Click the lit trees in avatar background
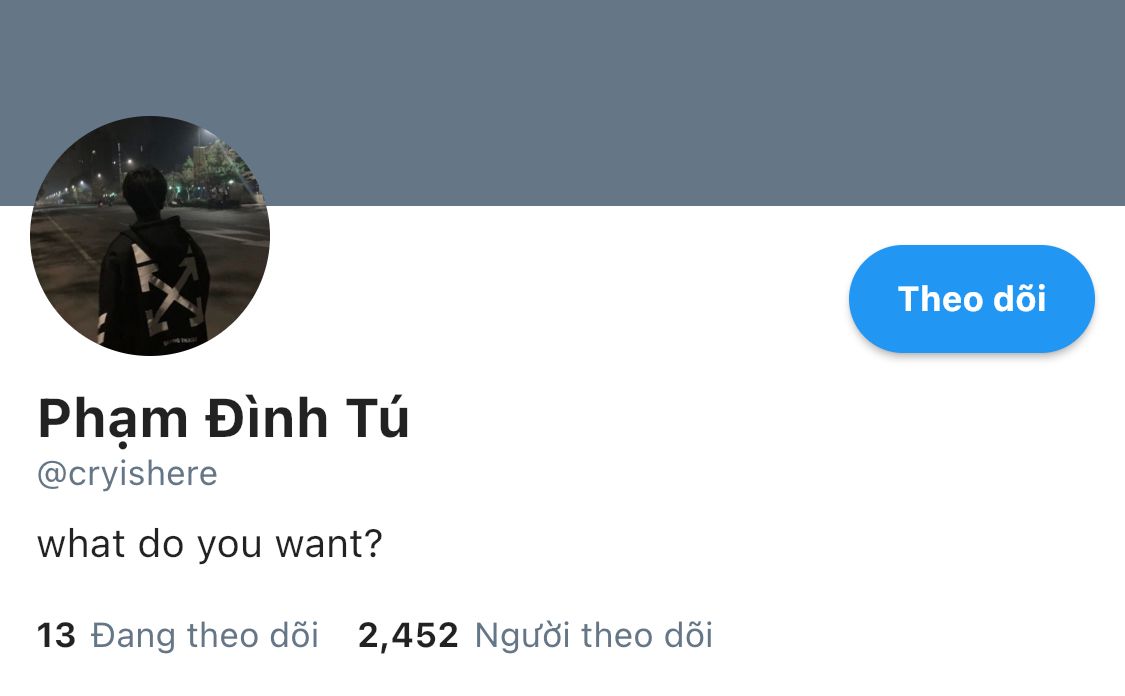The image size is (1125, 696). [x=213, y=172]
